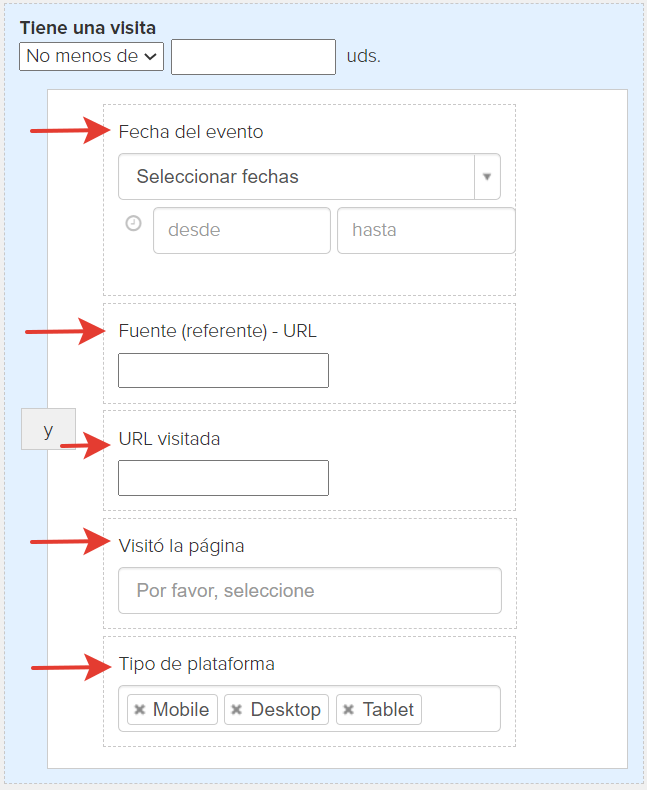Remove the Tablet platform tag
647x790 pixels.
[x=348, y=709]
